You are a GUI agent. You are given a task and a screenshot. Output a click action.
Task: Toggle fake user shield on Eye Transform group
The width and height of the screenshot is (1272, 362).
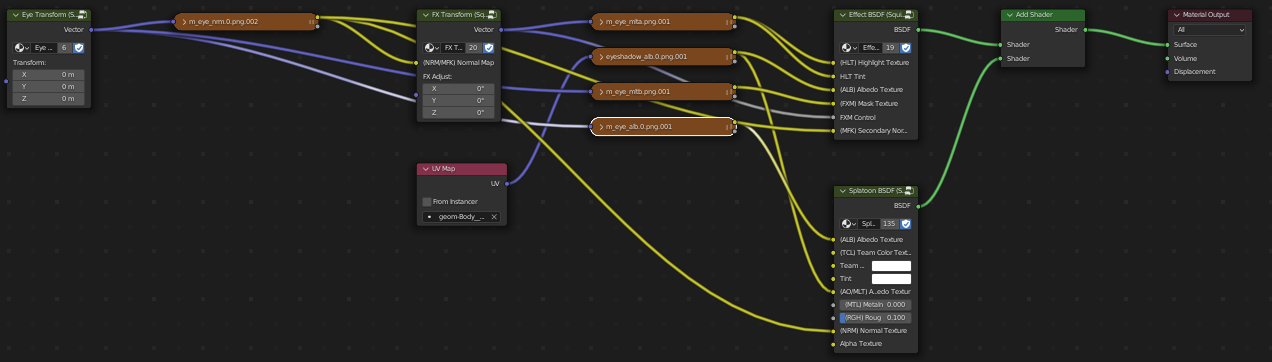pyautogui.click(x=79, y=47)
